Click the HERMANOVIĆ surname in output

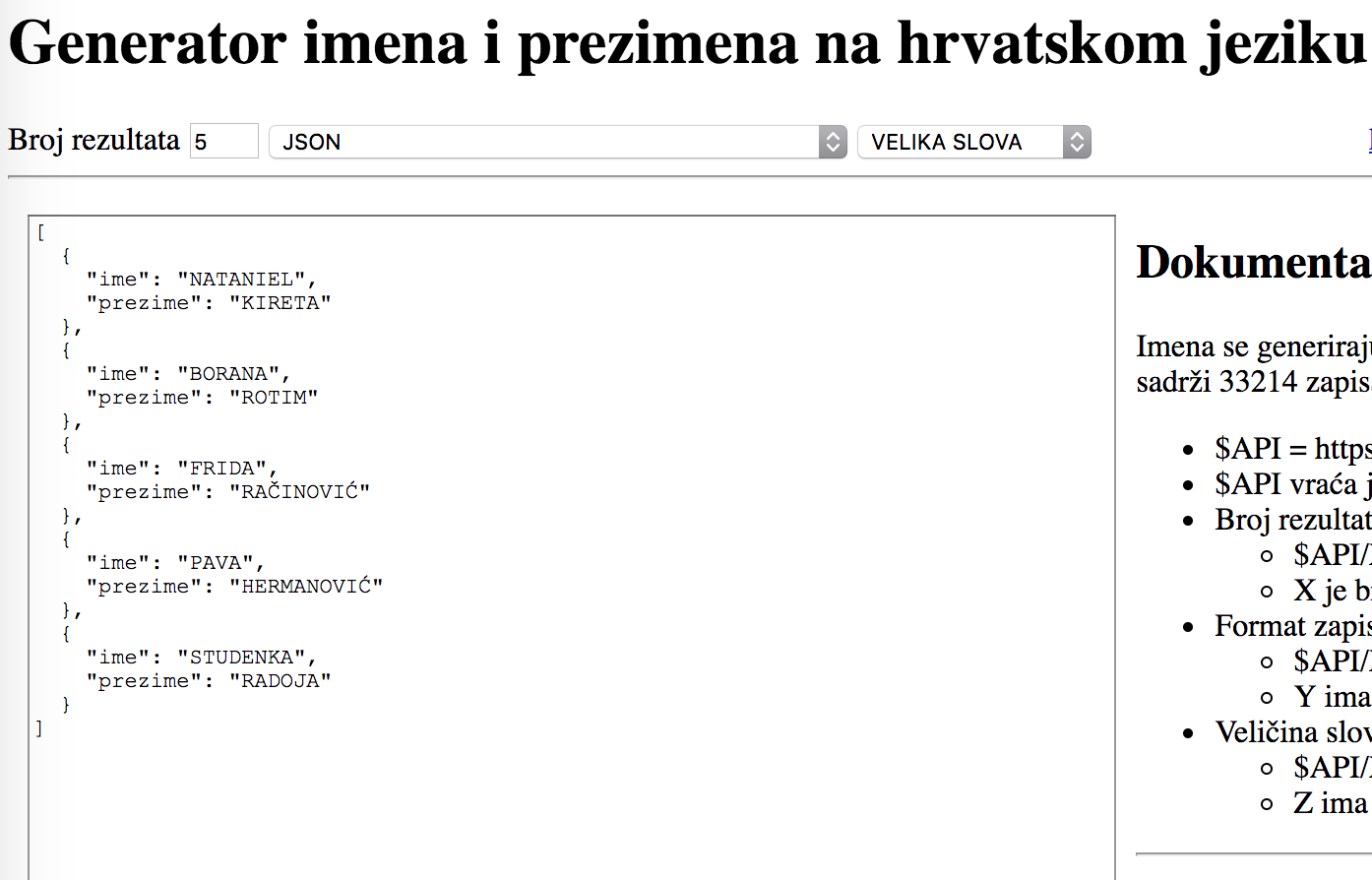point(306,587)
